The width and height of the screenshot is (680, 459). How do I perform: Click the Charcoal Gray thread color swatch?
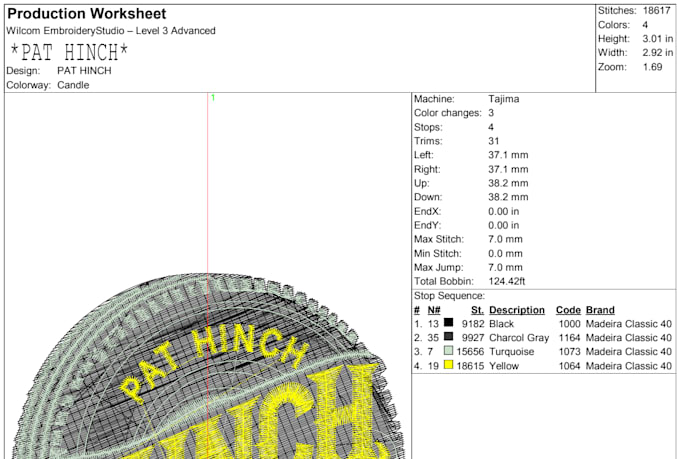click(448, 336)
